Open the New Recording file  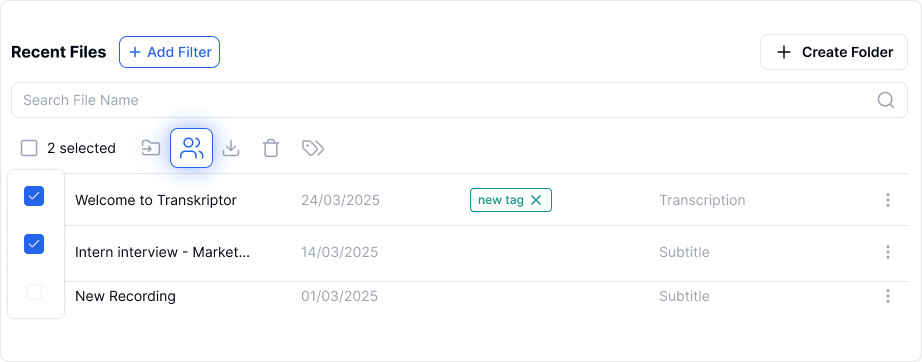click(125, 296)
